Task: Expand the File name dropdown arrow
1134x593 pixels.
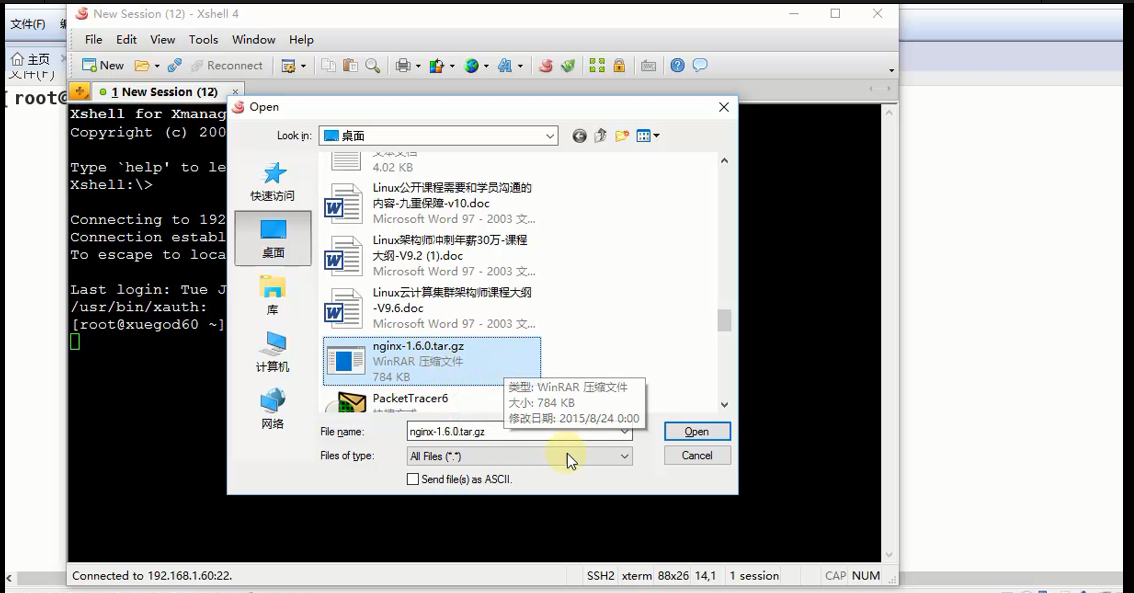Action: pyautogui.click(x=624, y=432)
